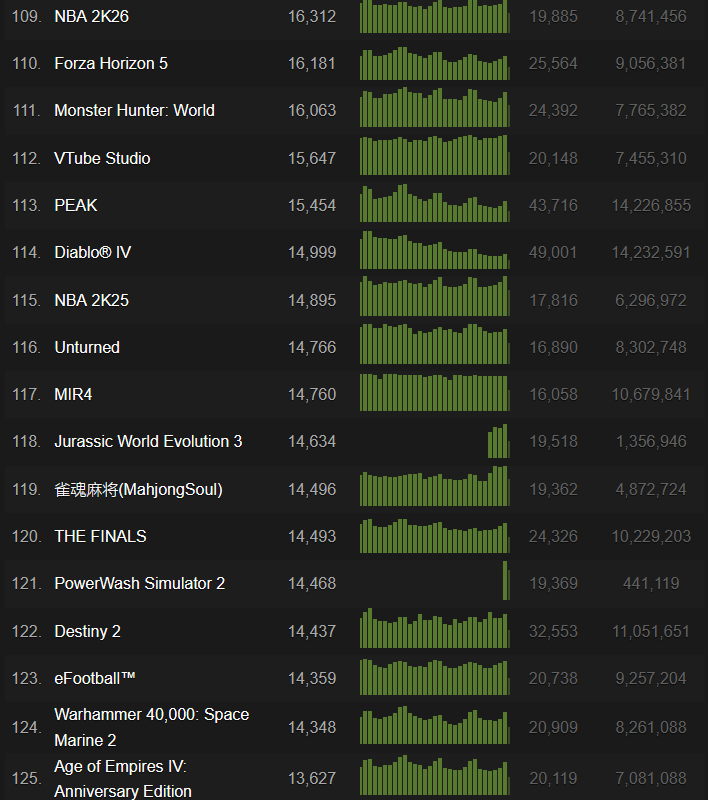Select peak players value 16,890
Screen dimensions: 708x800
click(x=553, y=347)
